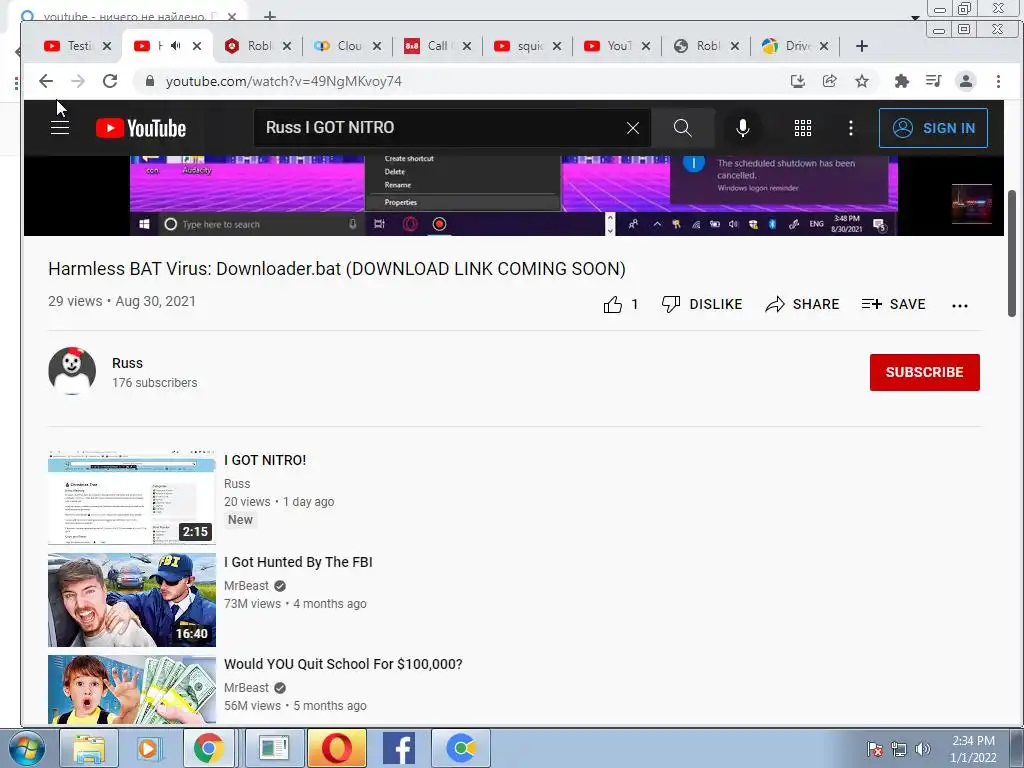Image resolution: width=1024 pixels, height=768 pixels.
Task: Close the Testi tab
Action: pos(107,46)
